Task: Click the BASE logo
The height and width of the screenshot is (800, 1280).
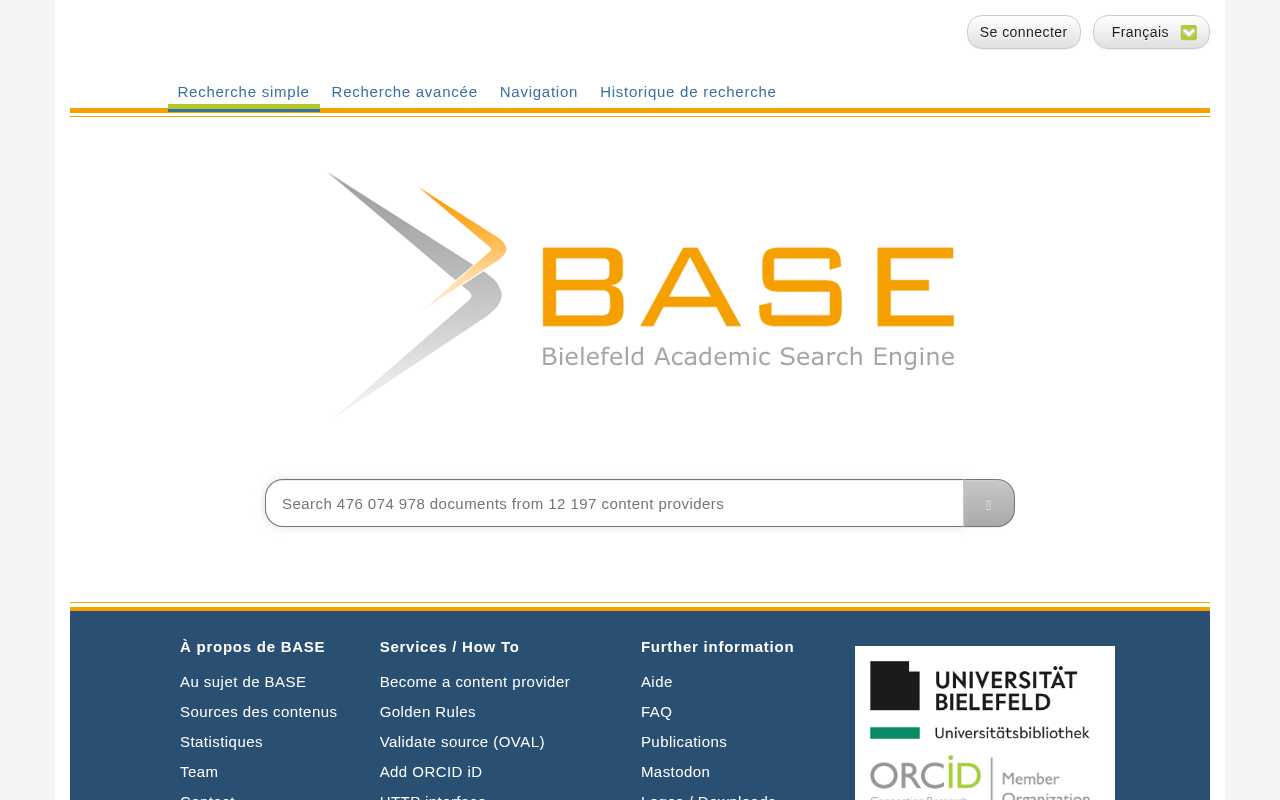Action: 640,290
